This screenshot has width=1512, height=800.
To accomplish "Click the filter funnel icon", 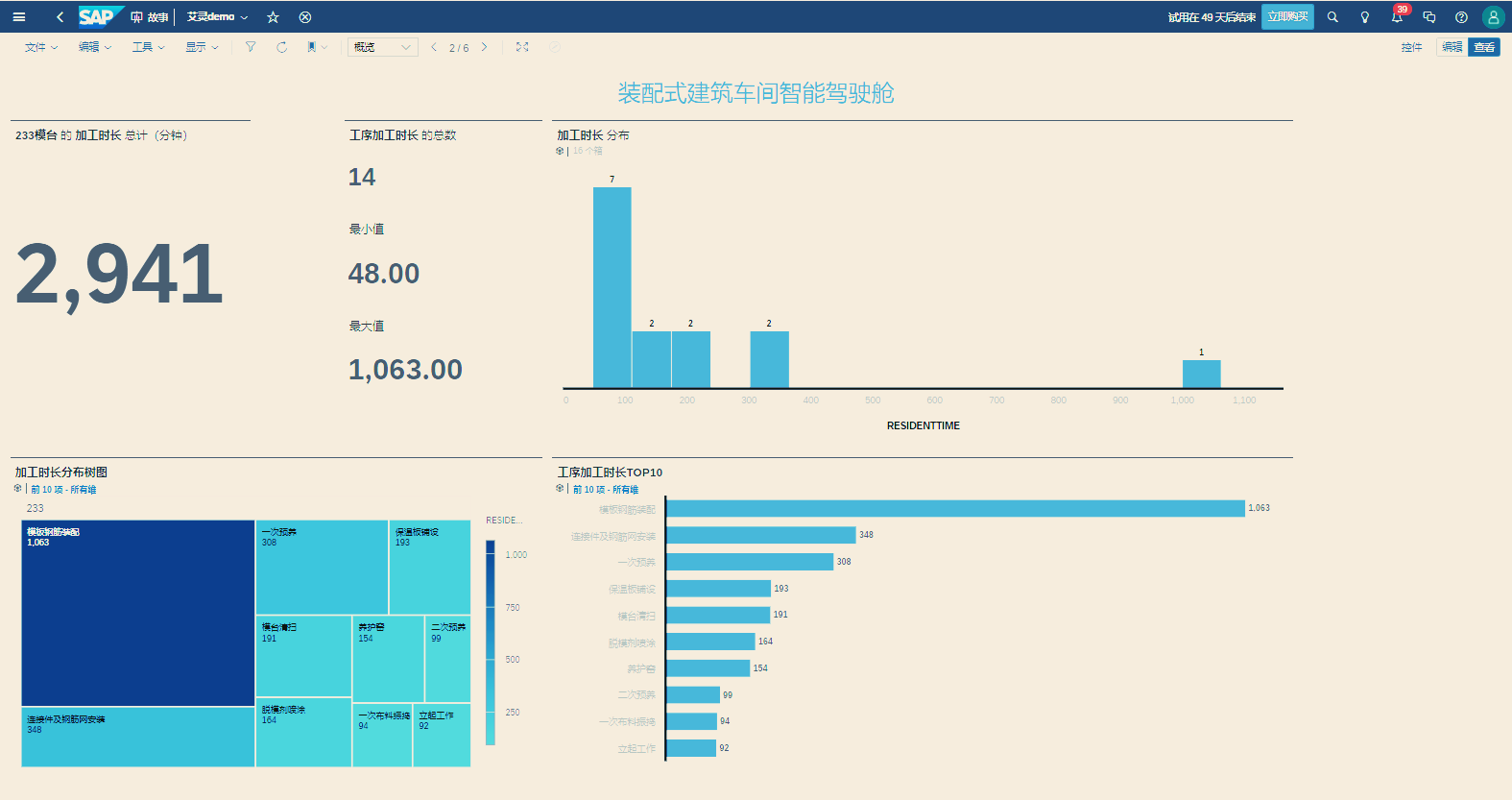I will (251, 47).
